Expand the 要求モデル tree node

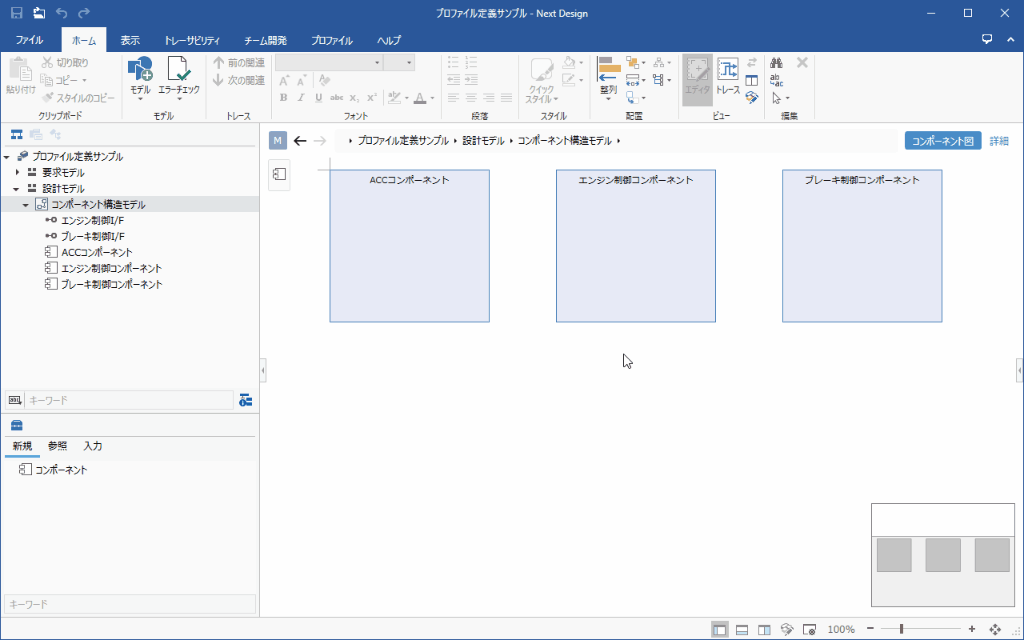17,173
